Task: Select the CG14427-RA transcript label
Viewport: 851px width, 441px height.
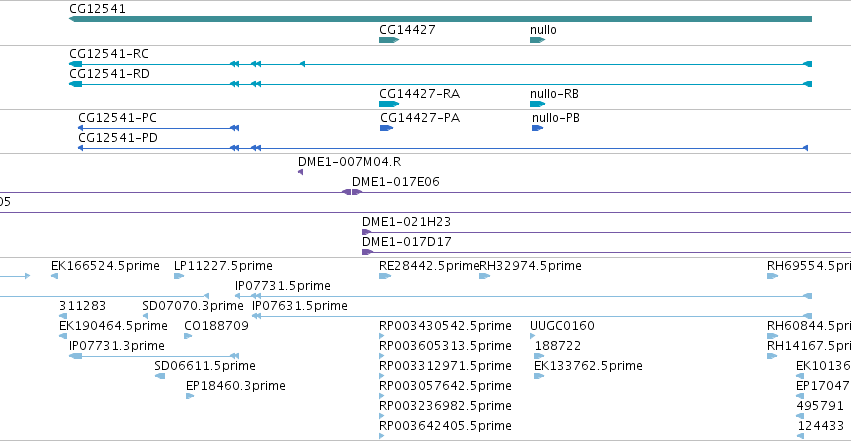Action: pos(420,94)
